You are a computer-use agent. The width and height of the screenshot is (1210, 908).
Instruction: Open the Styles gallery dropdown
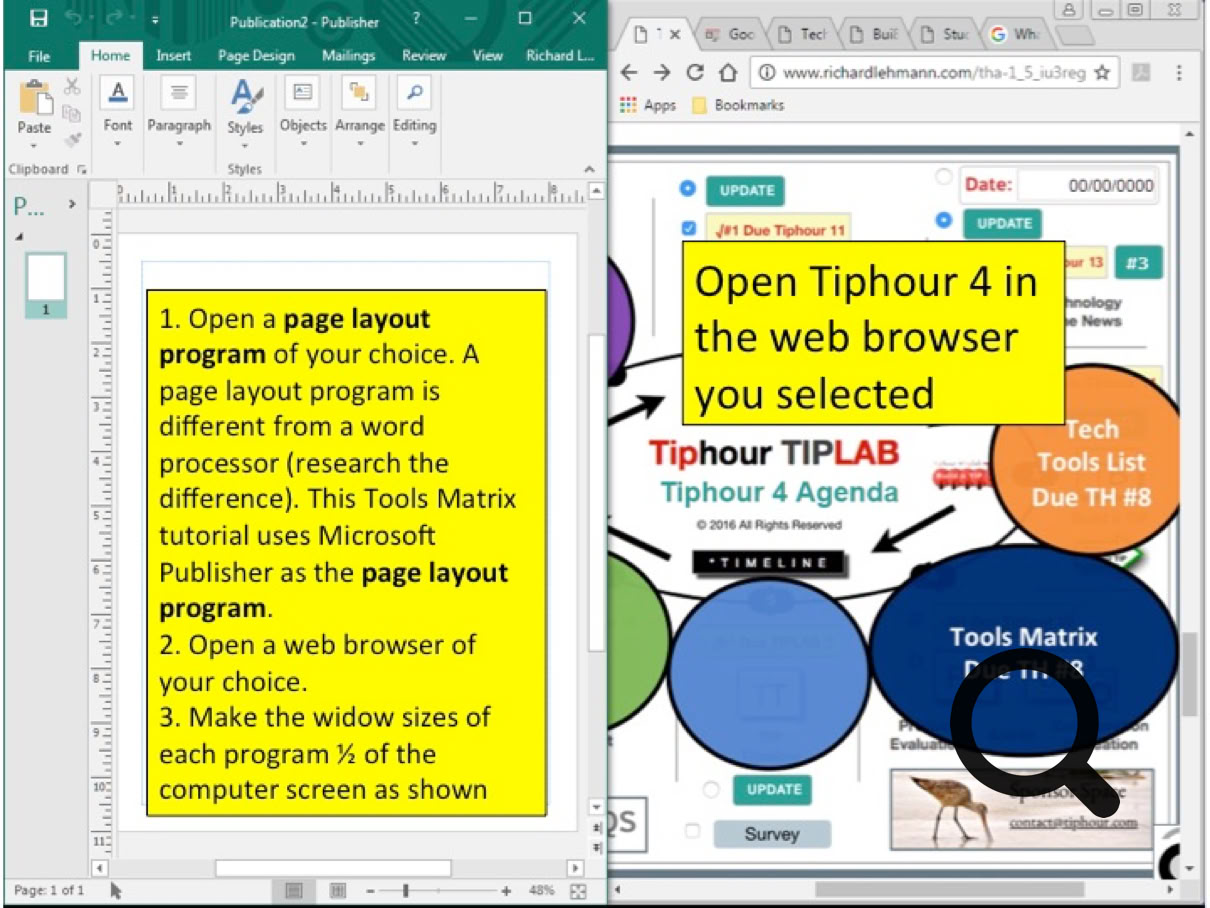[x=245, y=112]
